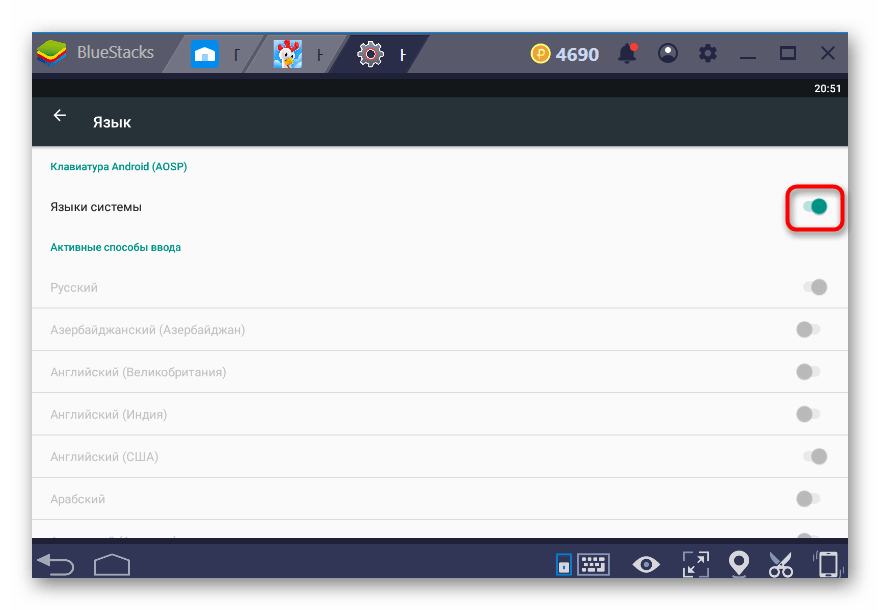Viewport: 880px width, 610px height.
Task: Open the location pin tool
Action: point(739,564)
